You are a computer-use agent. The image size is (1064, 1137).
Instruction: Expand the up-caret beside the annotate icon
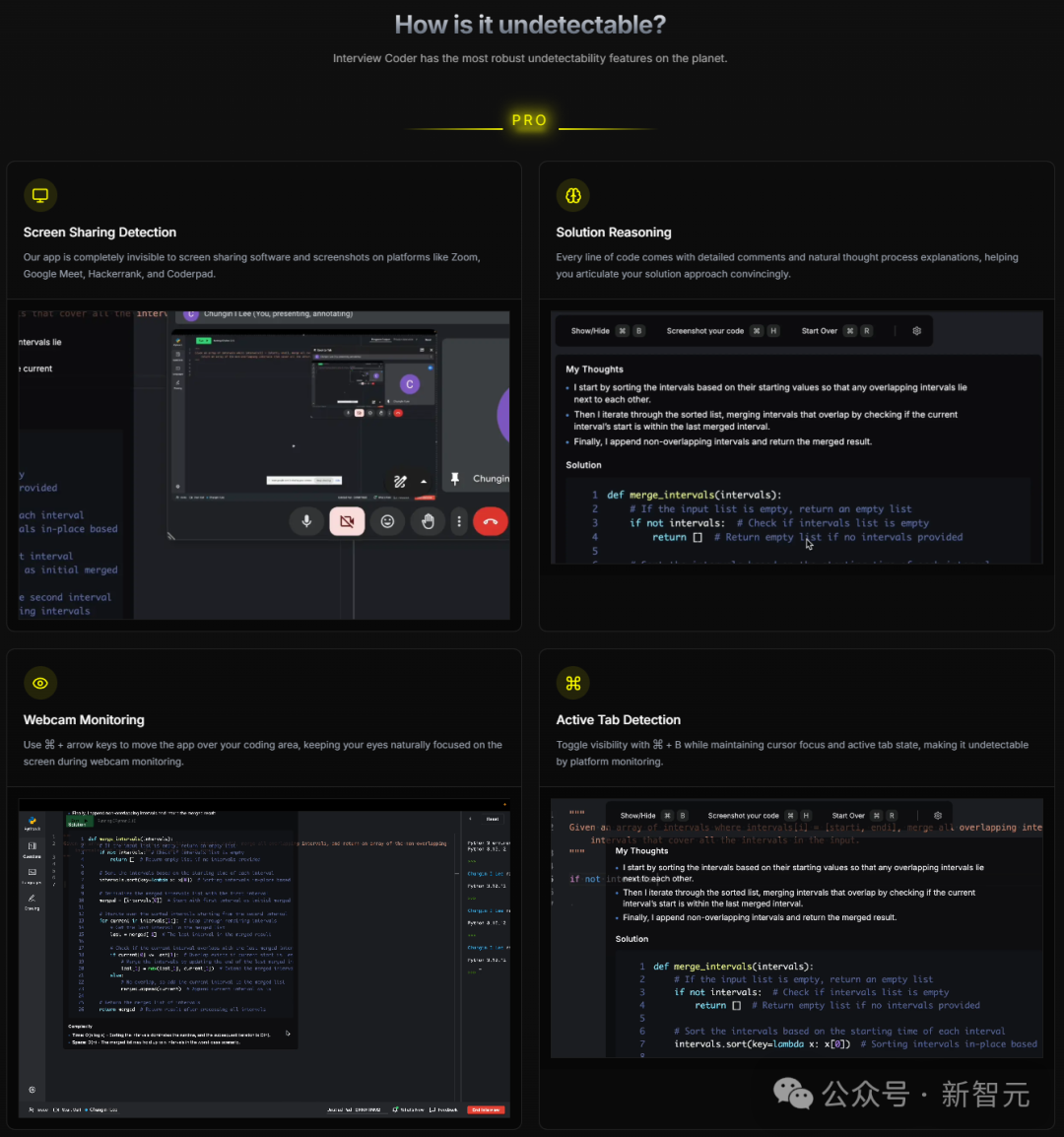click(424, 482)
